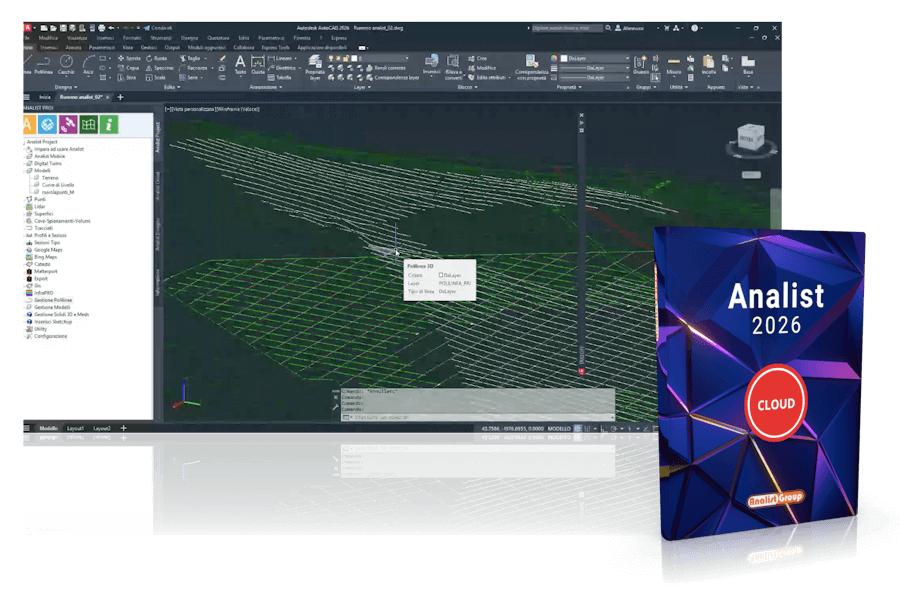Screen dimensions: 900x599
Task: Open the DaLayer color dropdown
Action: 590,57
